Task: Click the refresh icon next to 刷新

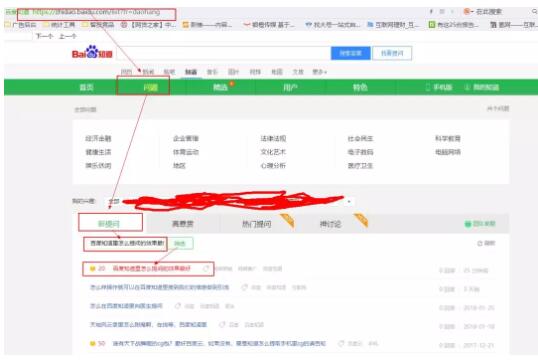Action: click(x=480, y=243)
